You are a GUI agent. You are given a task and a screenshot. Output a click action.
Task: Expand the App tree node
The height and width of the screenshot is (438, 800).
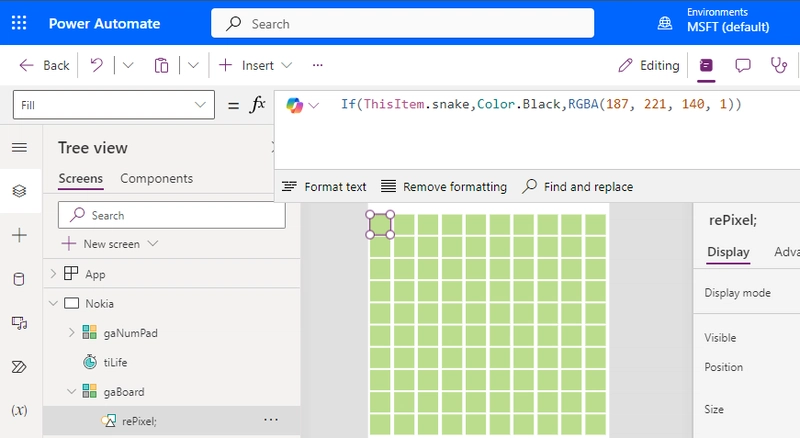click(x=53, y=274)
